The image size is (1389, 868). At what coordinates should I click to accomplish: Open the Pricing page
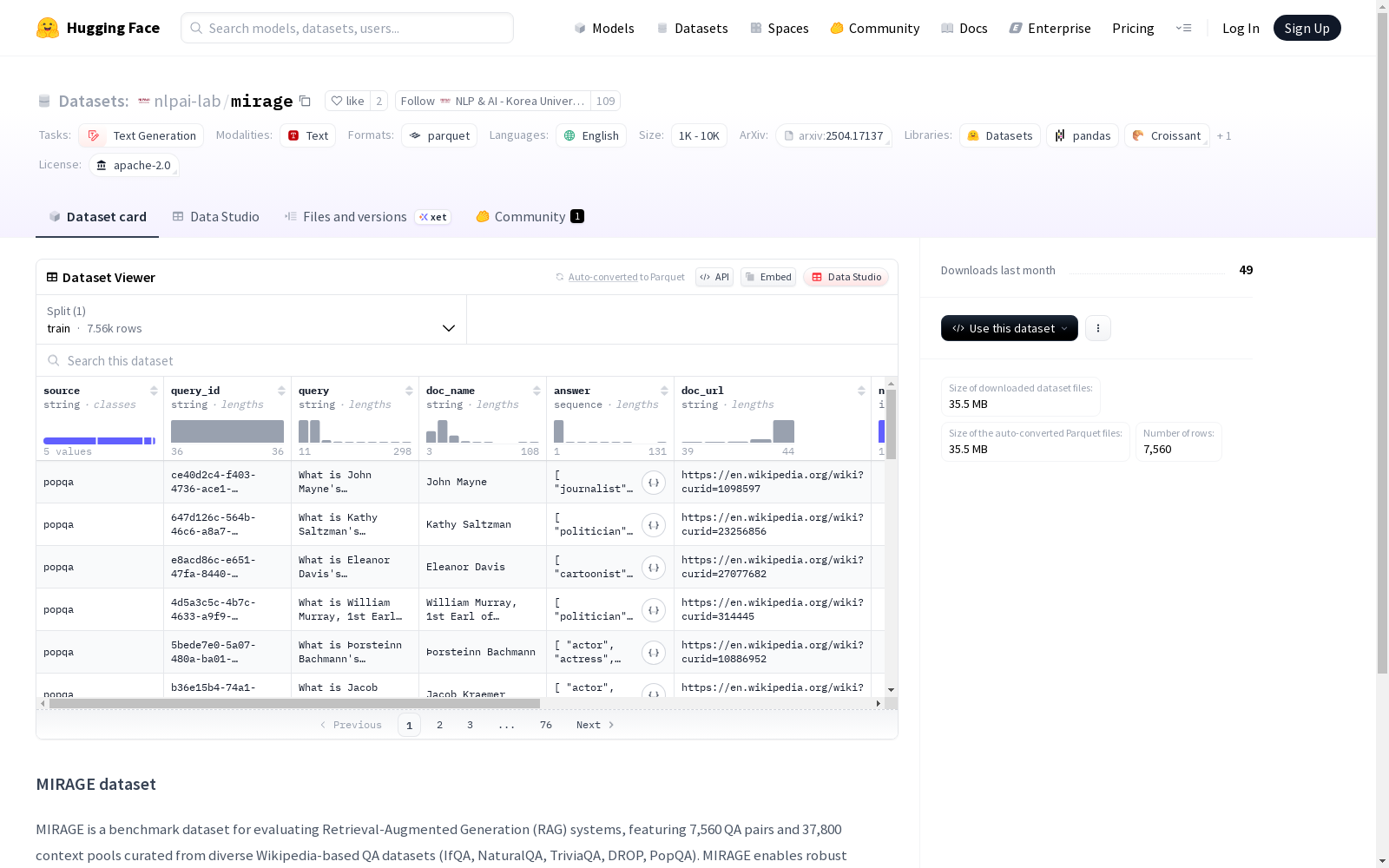pos(1133,28)
